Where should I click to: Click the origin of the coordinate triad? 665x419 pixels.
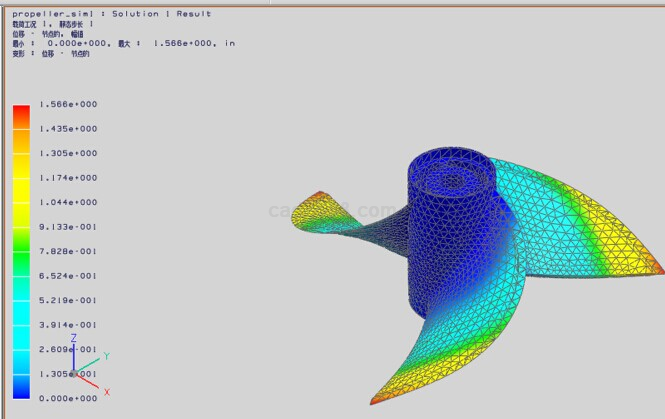click(74, 374)
